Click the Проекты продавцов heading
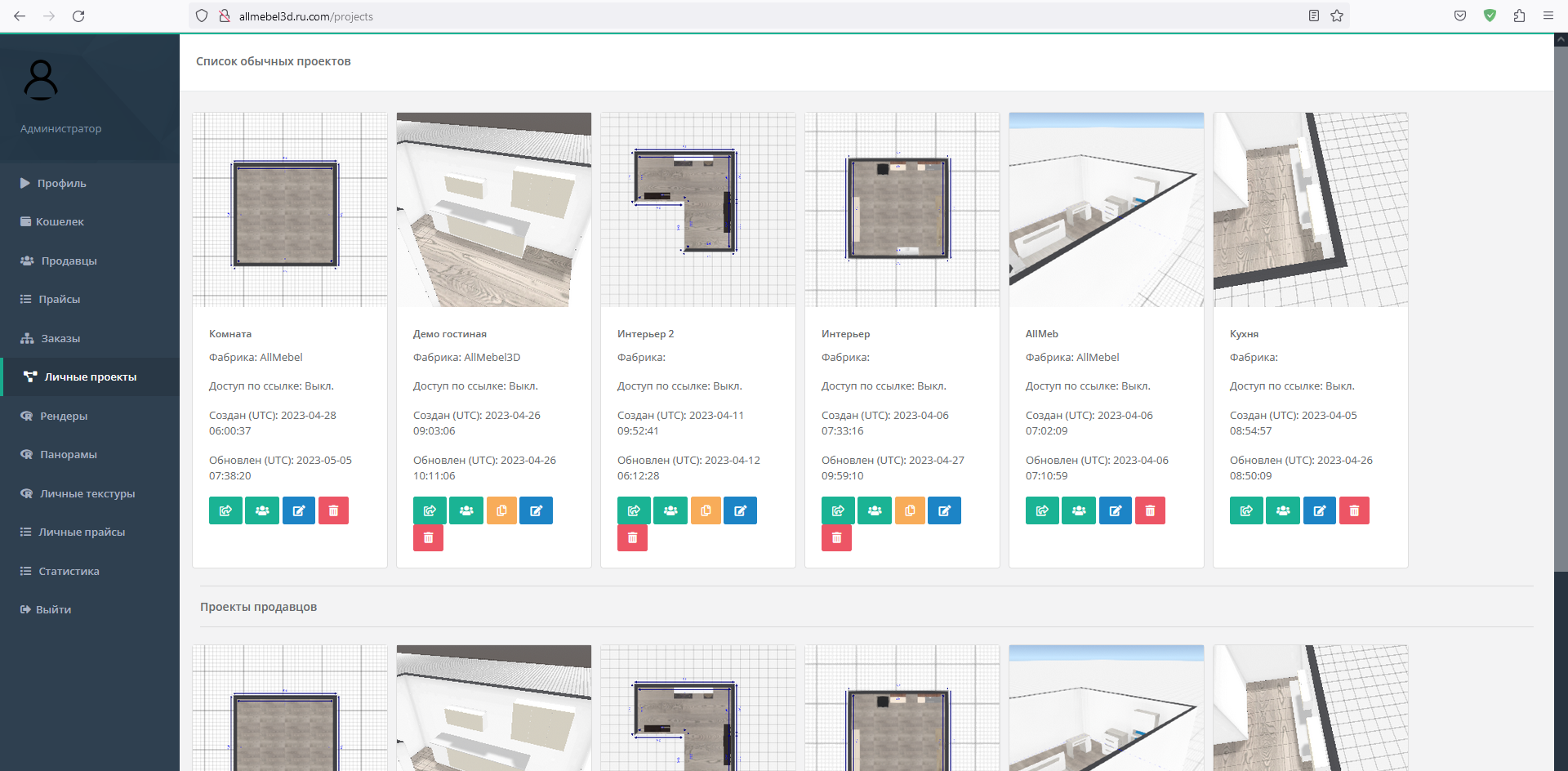The width and height of the screenshot is (1568, 771). click(x=259, y=607)
